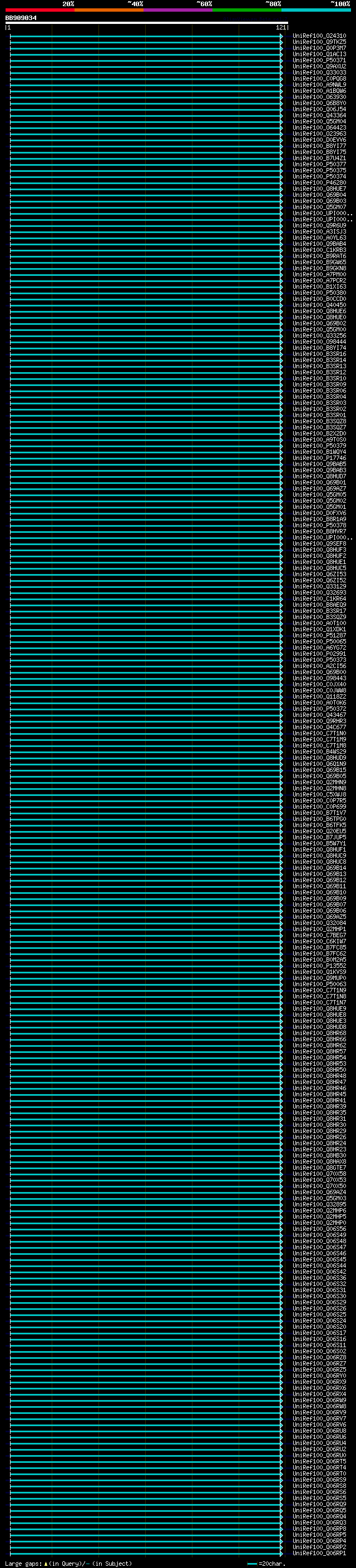Viewport: 356px width, 1568px height.
Task: Select hit label UniRef100_B9RAT6
Action: pos(319,256)
